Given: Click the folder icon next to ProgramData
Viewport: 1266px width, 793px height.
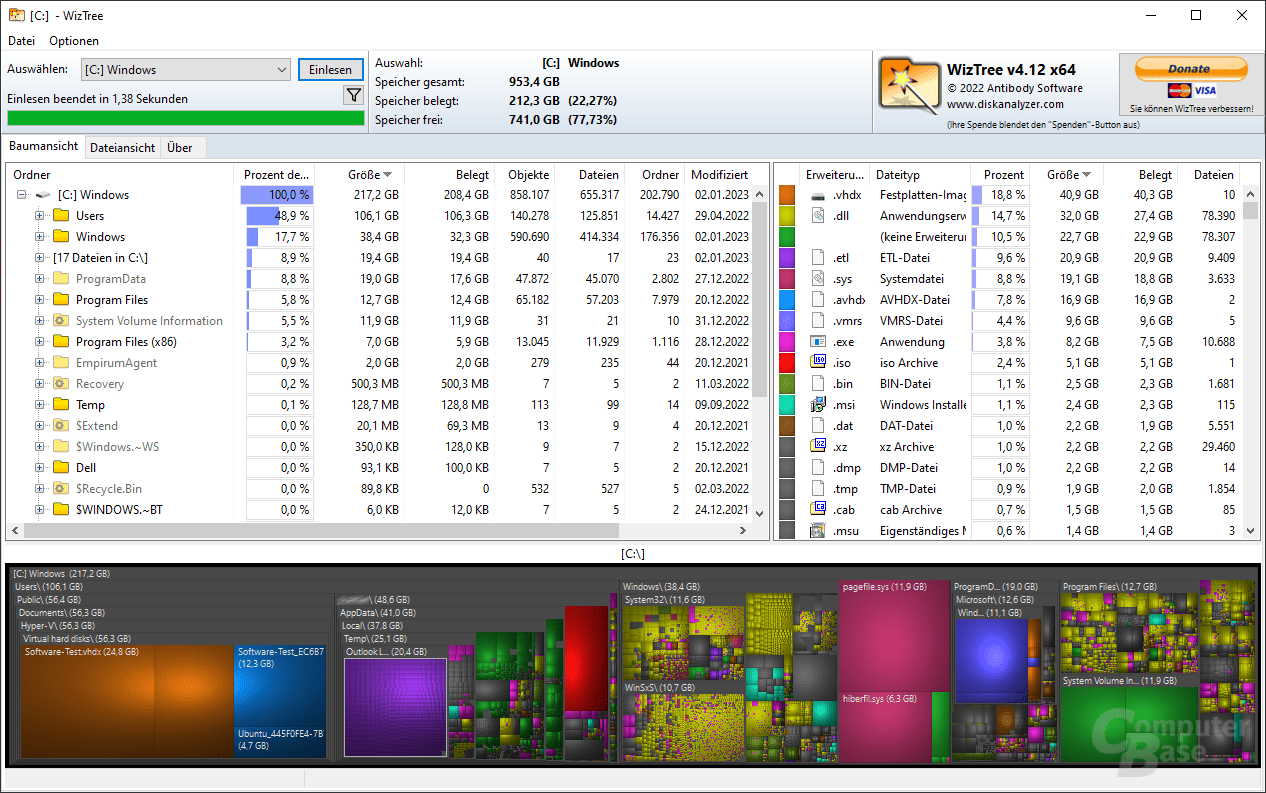Looking at the screenshot, I should 60,278.
